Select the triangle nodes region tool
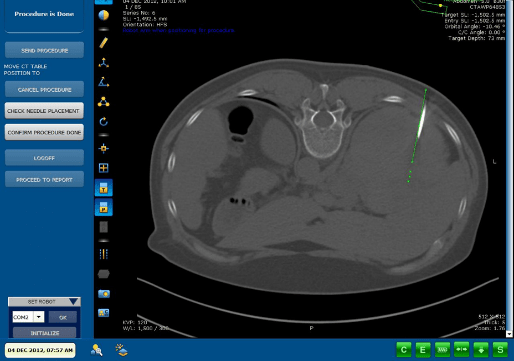 104,102
